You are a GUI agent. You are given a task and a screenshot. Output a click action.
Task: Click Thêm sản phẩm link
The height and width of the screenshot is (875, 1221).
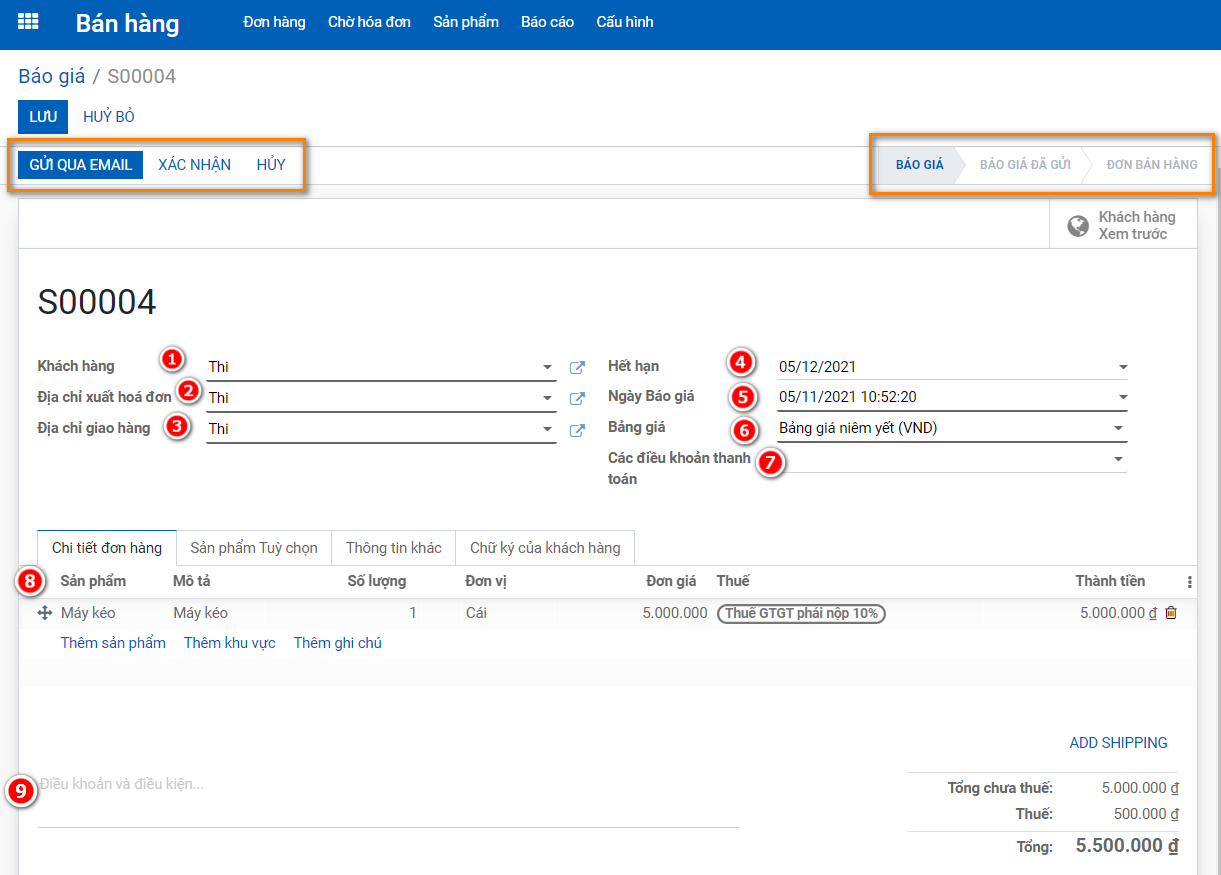tap(113, 643)
